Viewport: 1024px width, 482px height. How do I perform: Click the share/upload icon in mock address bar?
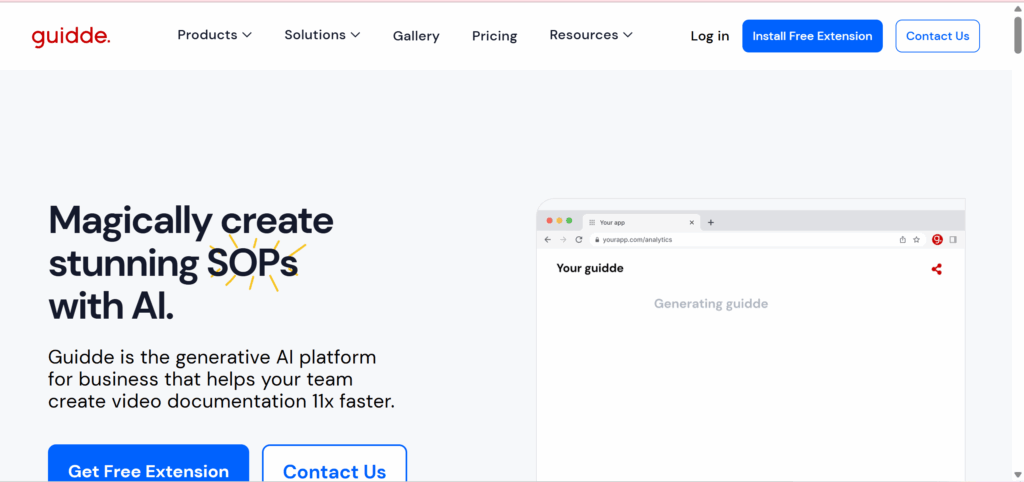902,240
